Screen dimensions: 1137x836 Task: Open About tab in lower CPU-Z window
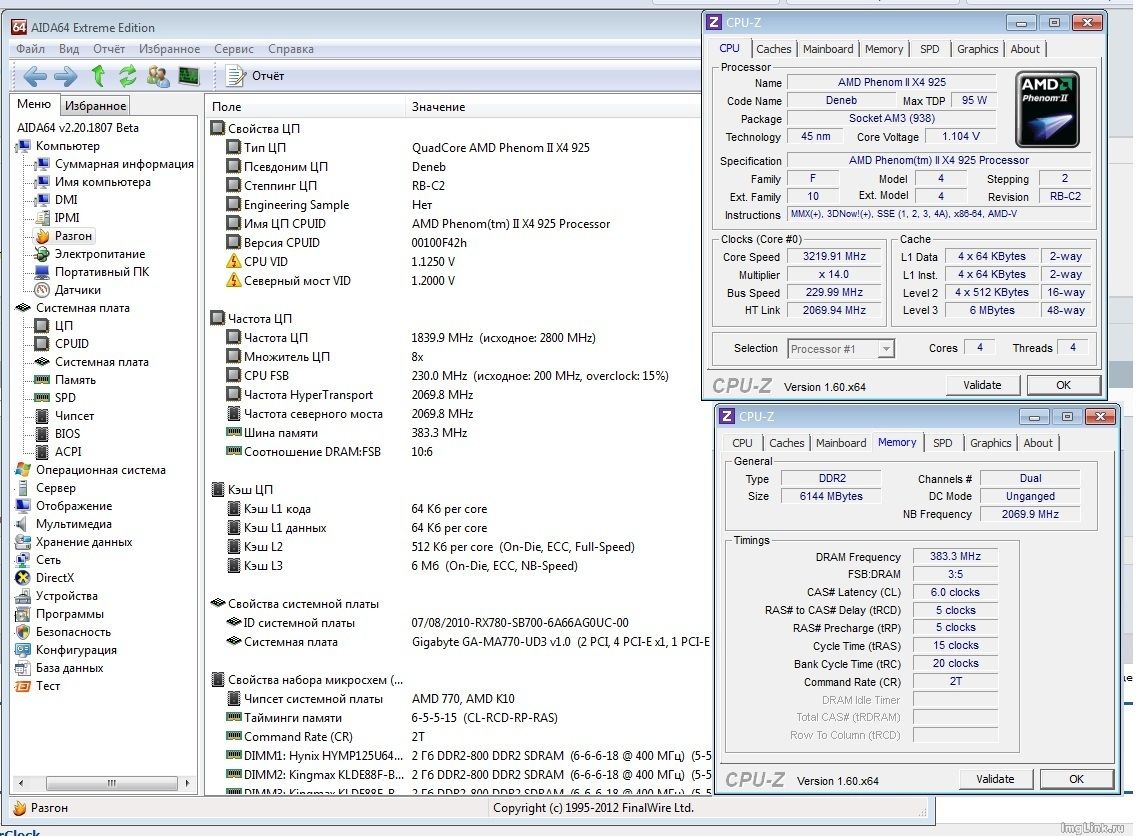tap(1038, 442)
